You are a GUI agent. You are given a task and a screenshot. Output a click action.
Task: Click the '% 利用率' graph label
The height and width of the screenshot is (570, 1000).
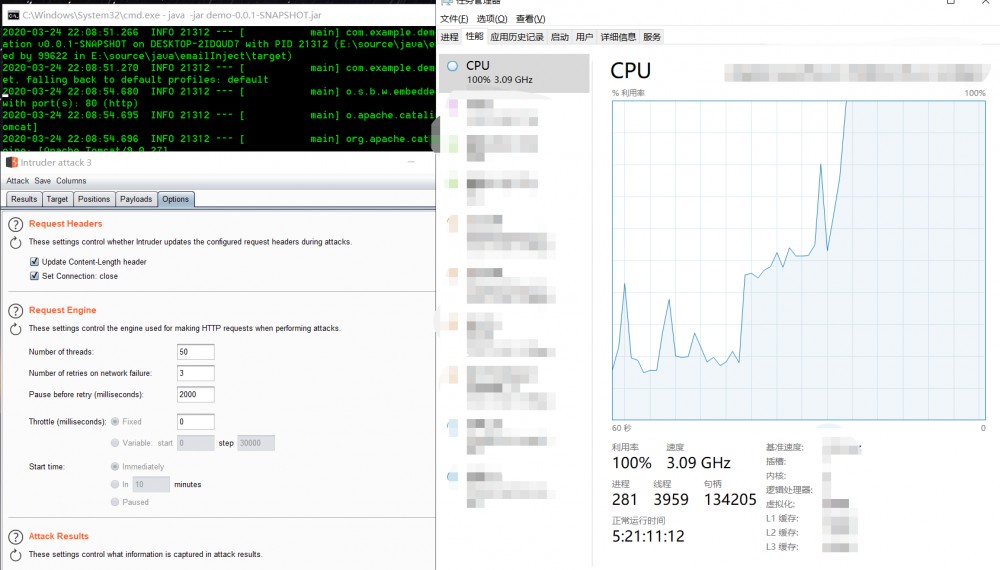click(628, 93)
